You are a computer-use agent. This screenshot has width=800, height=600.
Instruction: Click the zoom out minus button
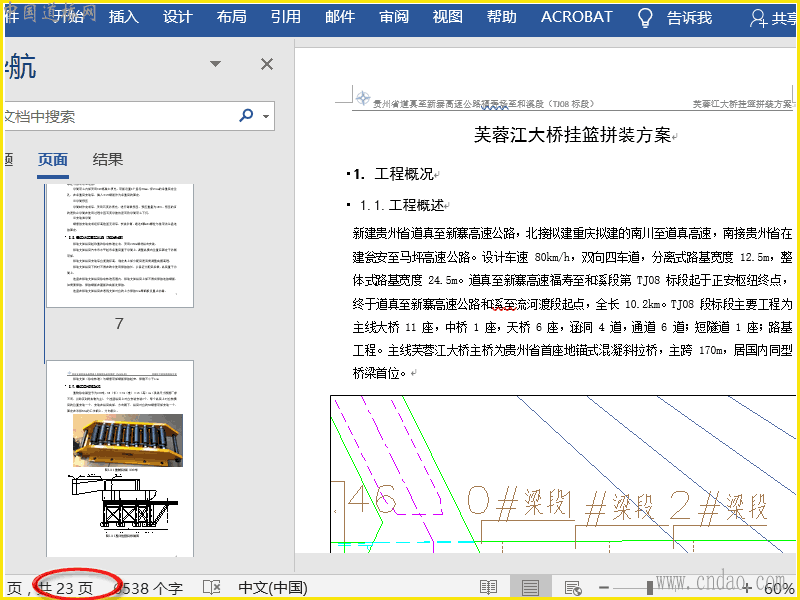(x=604, y=588)
